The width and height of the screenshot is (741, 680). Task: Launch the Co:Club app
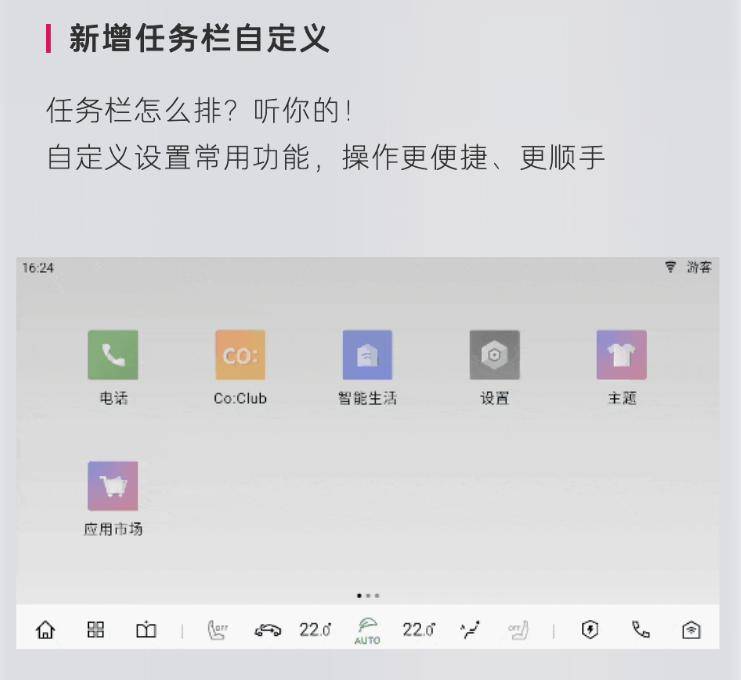pos(240,355)
